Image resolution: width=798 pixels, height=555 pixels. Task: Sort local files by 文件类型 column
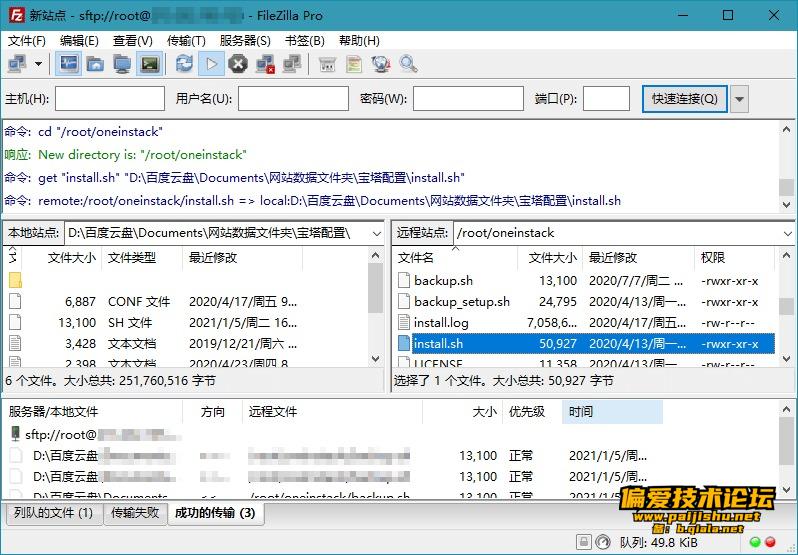coord(142,258)
